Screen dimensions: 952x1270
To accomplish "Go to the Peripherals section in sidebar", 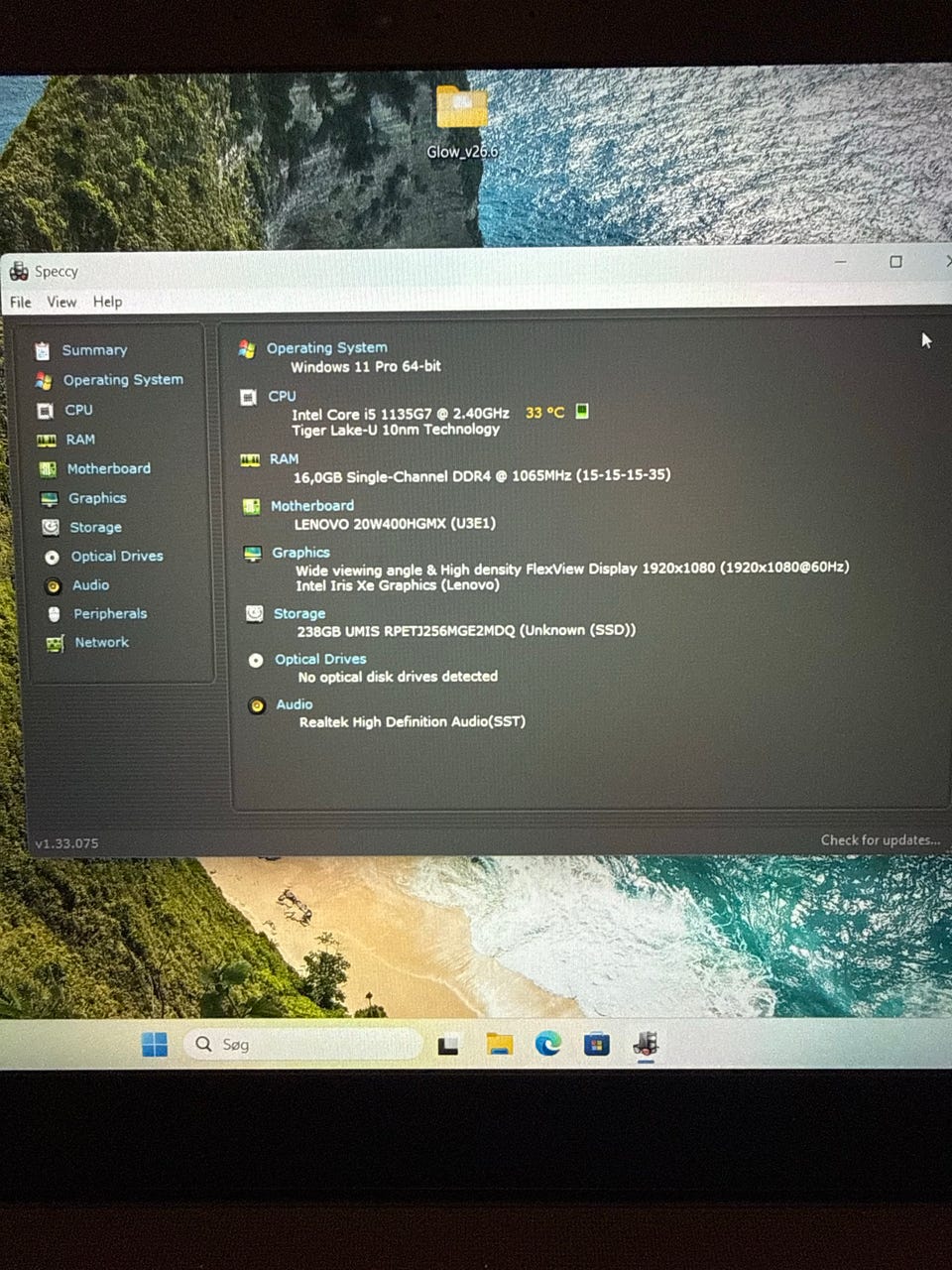I will pyautogui.click(x=110, y=614).
